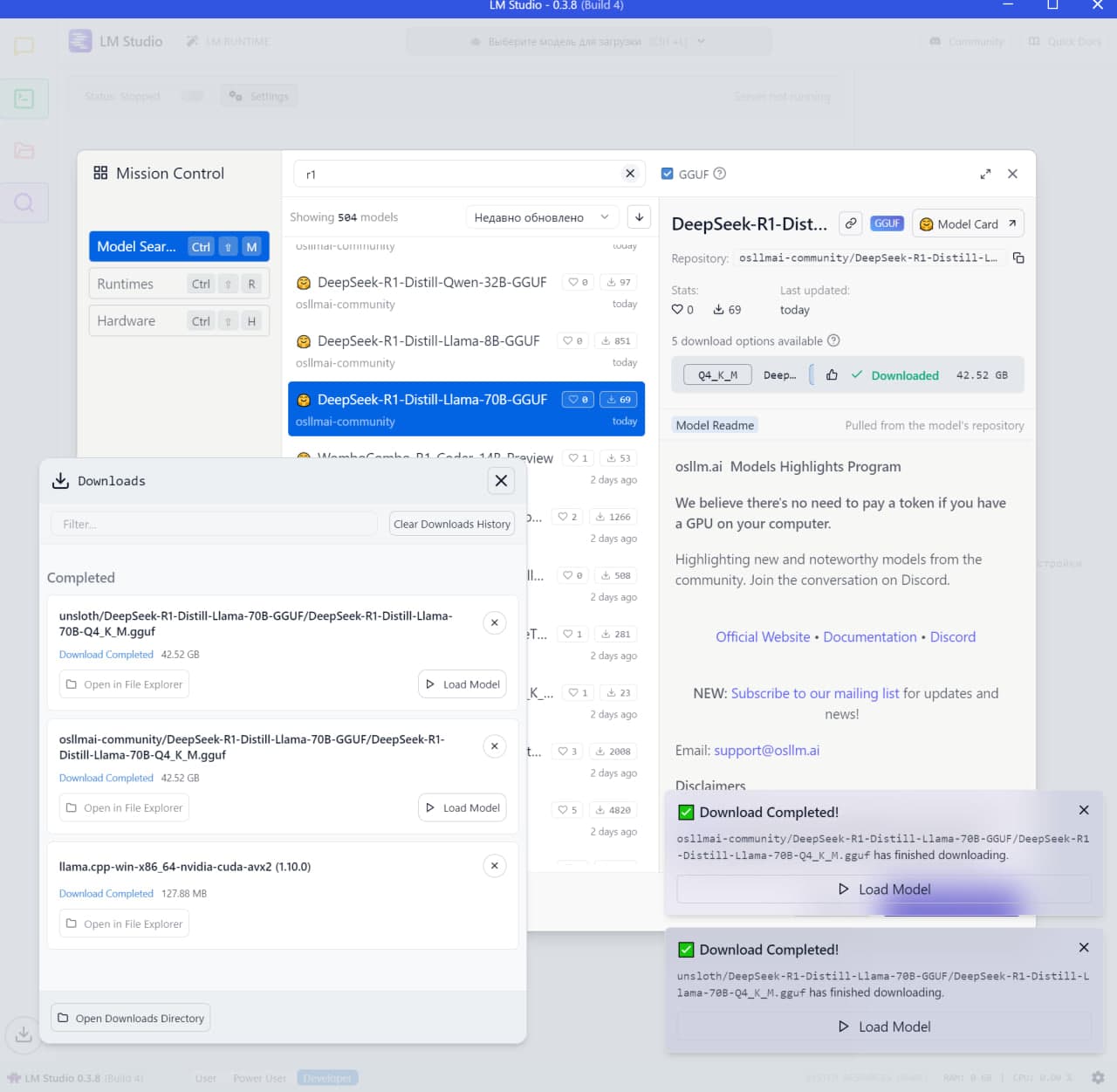Open osllmai-community download in File Explorer
Image resolution: width=1117 pixels, height=1092 pixels.
[124, 807]
